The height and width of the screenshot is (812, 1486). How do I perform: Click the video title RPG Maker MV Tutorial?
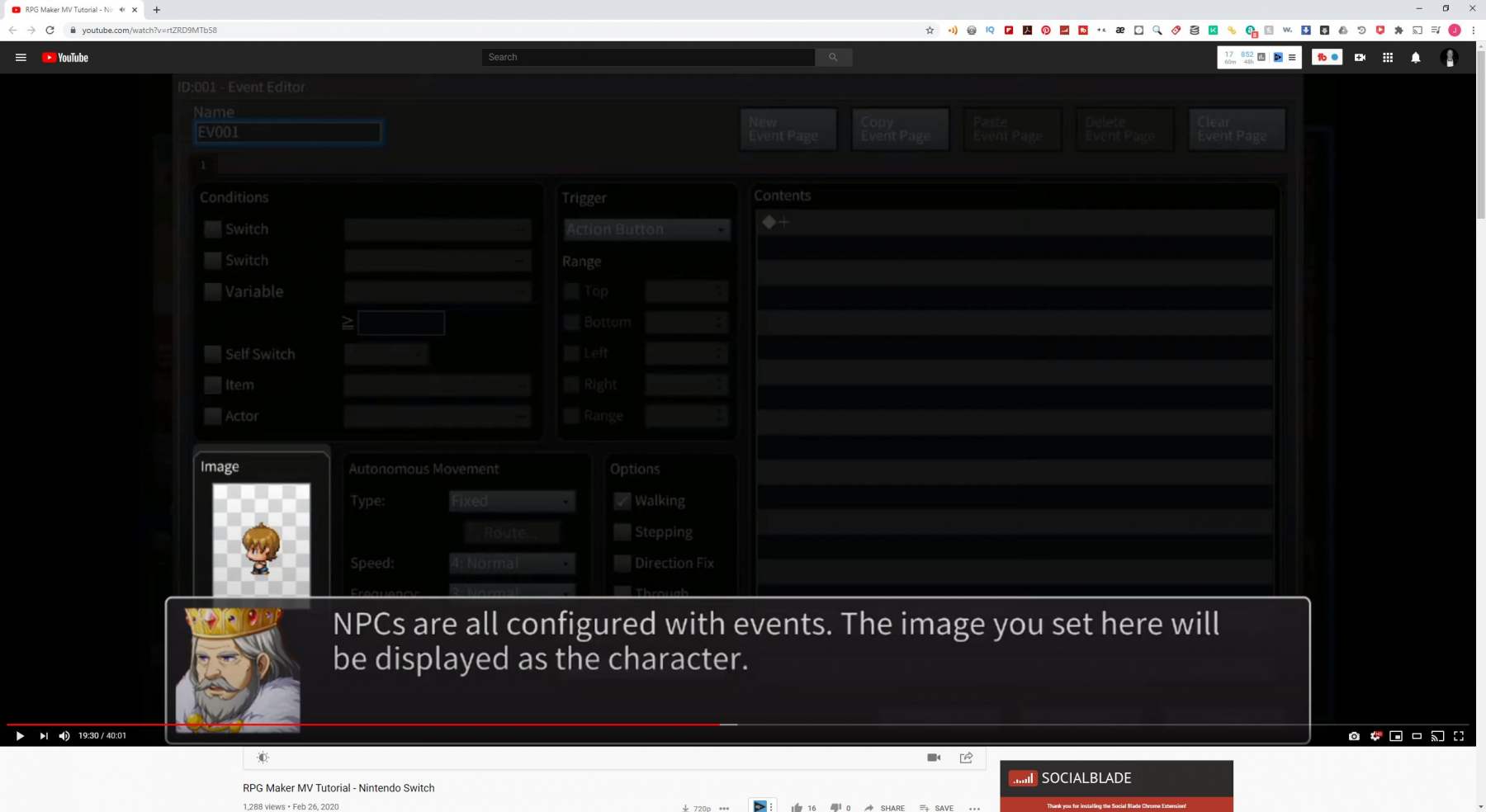(338, 788)
